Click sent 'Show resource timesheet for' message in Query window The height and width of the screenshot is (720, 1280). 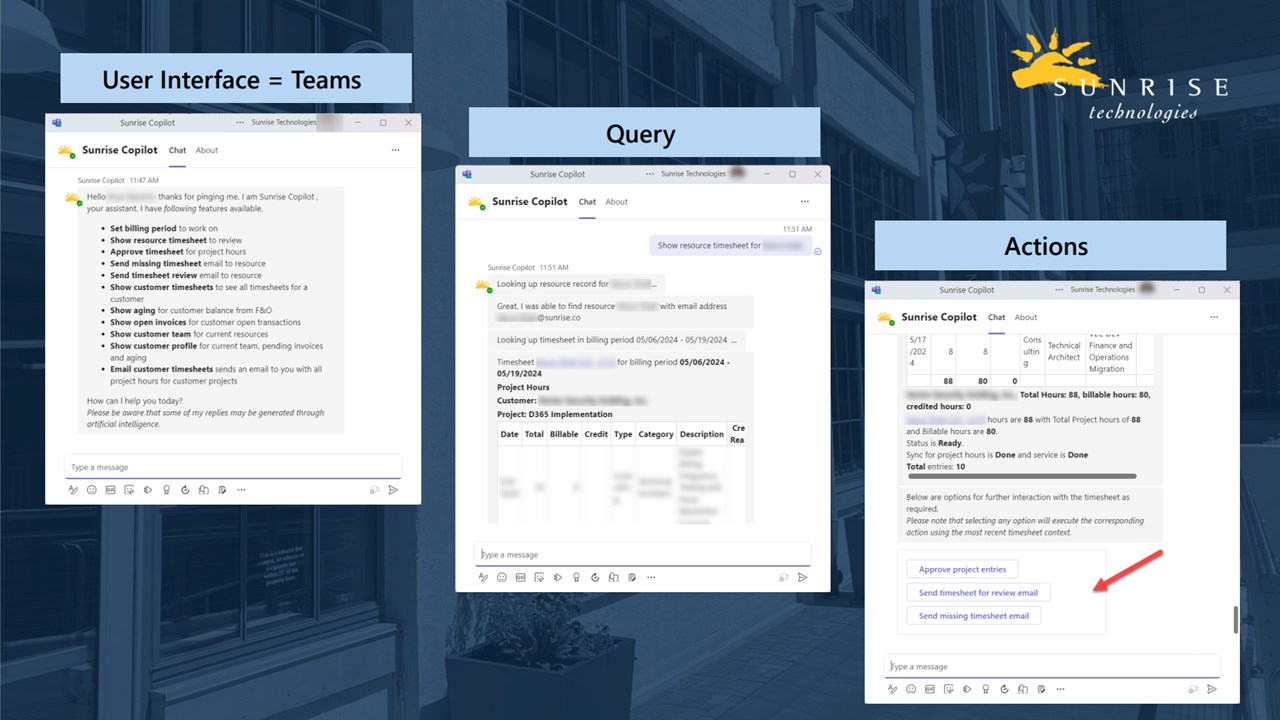point(730,245)
